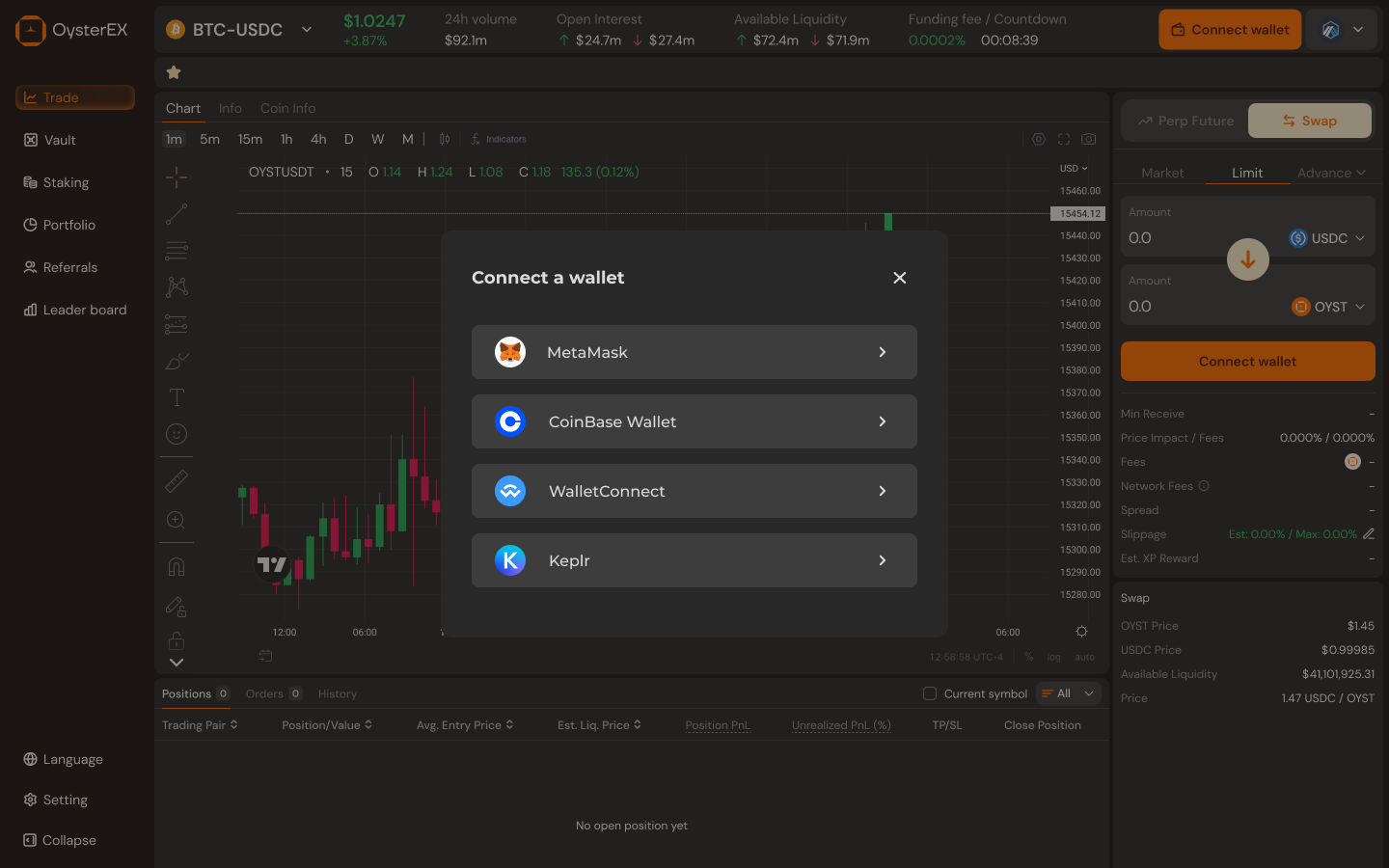
Task: Open chart Indicators menu
Action: pyautogui.click(x=499, y=139)
